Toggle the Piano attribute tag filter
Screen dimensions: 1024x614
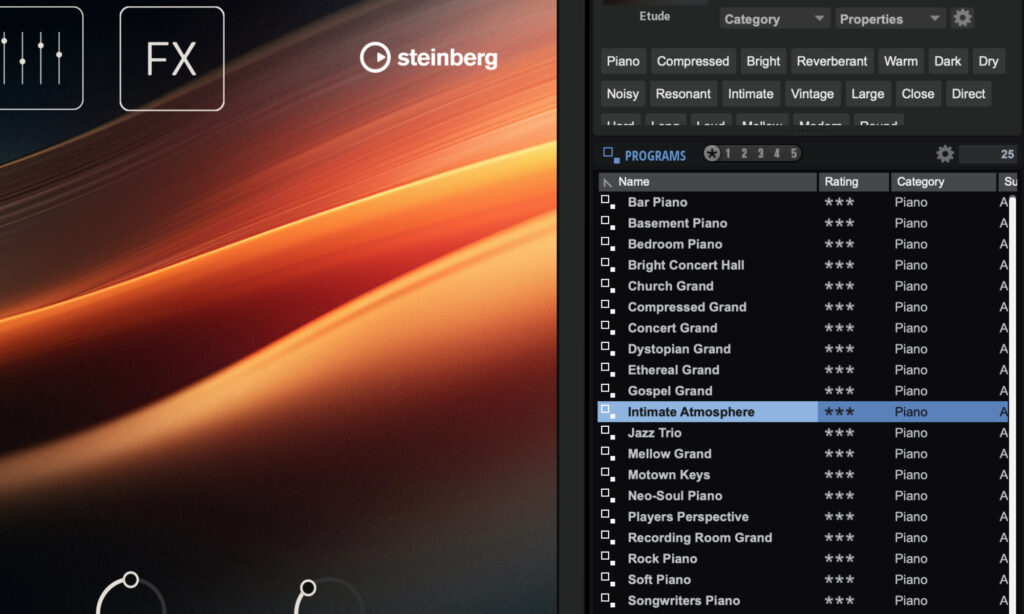[x=623, y=61]
